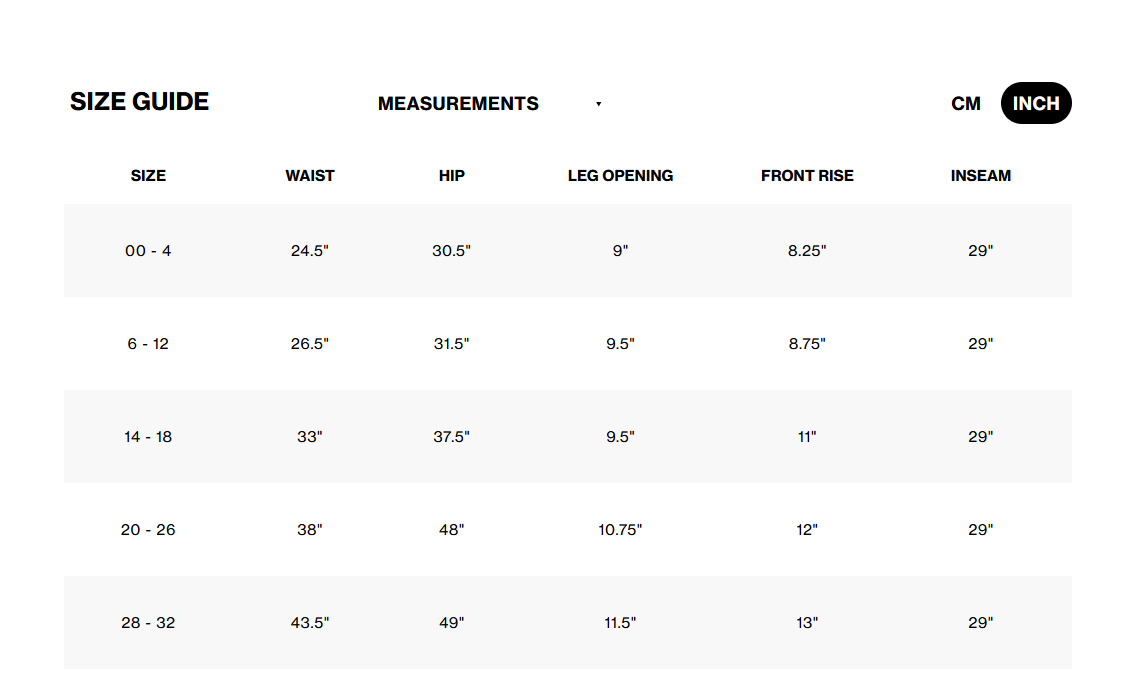The width and height of the screenshot is (1144, 686).
Task: Click the 6 - 12 size row
Action: coord(148,344)
